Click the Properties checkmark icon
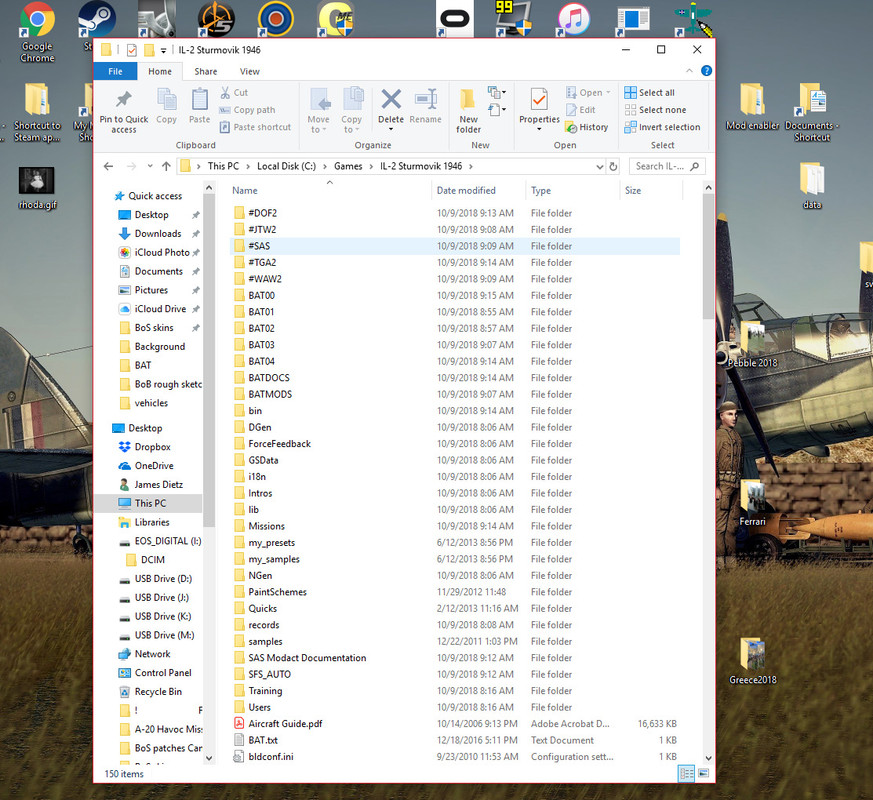Screen dimensions: 873x800 pyautogui.click(x=538, y=100)
